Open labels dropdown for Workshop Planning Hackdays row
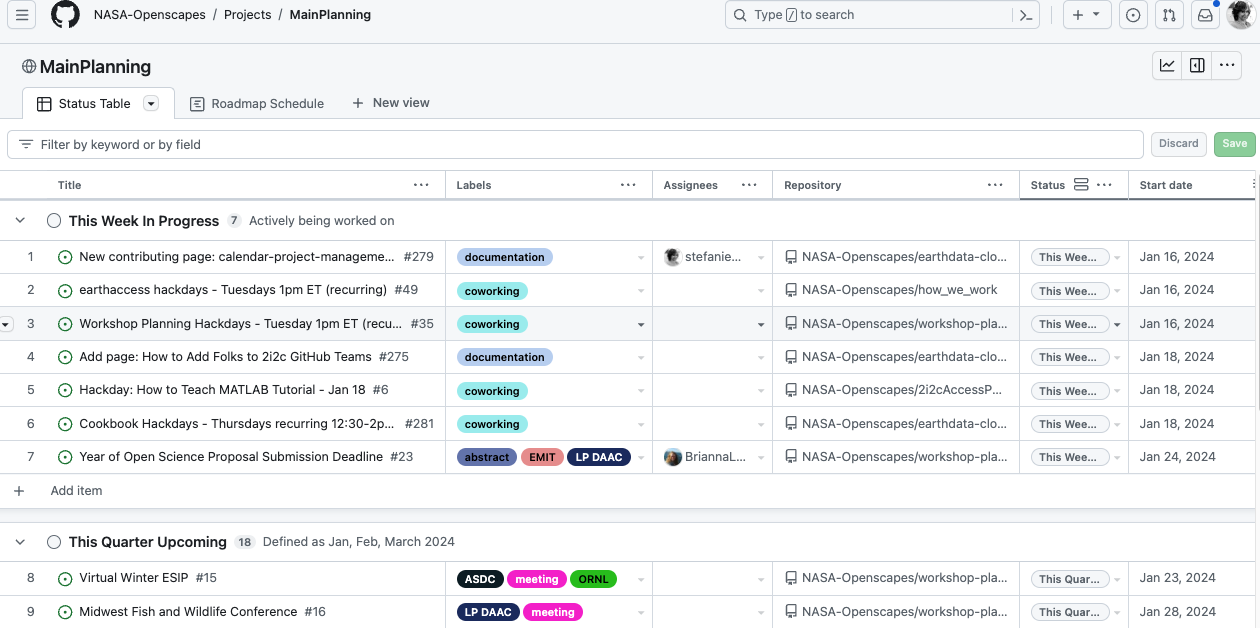The image size is (1260, 628). 641,324
